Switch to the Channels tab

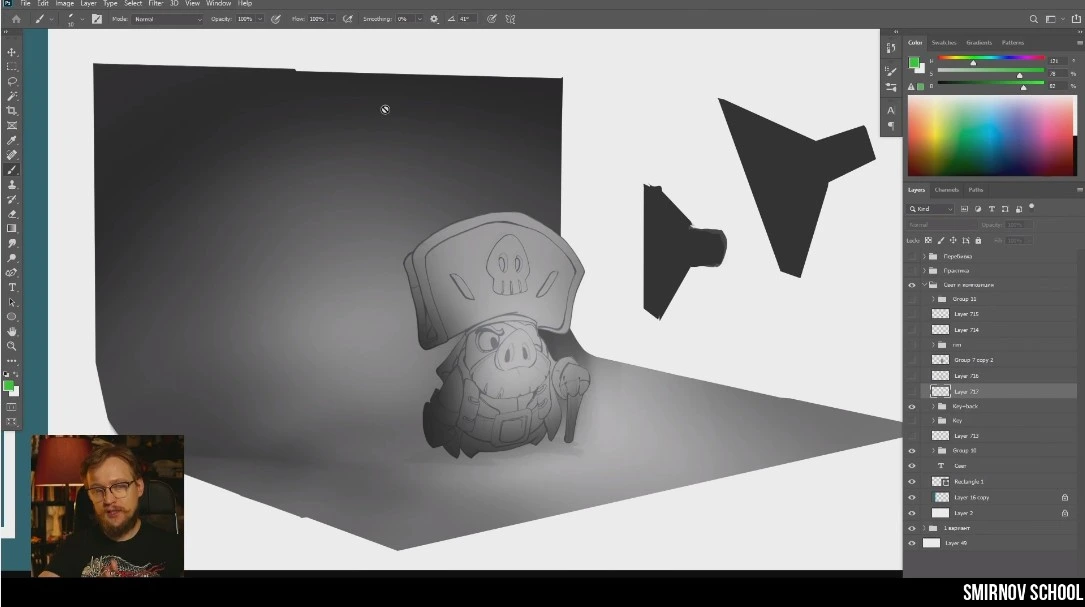point(946,190)
